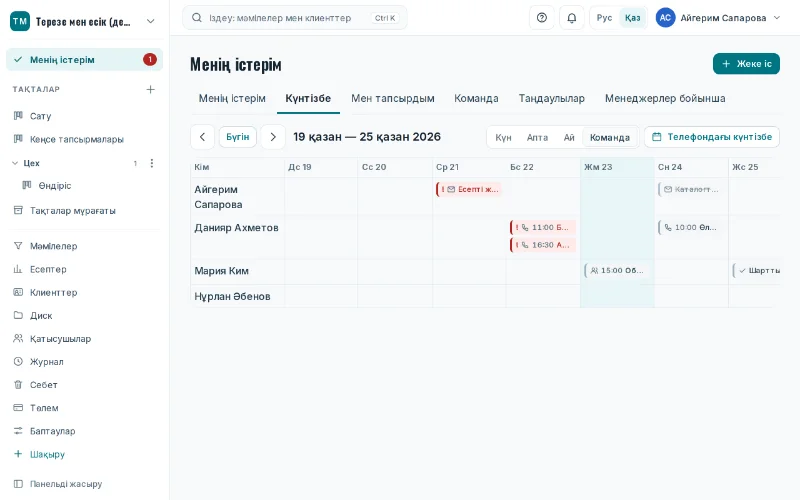Open Менің істерім in sidebar
The image size is (800, 500).
tap(84, 60)
